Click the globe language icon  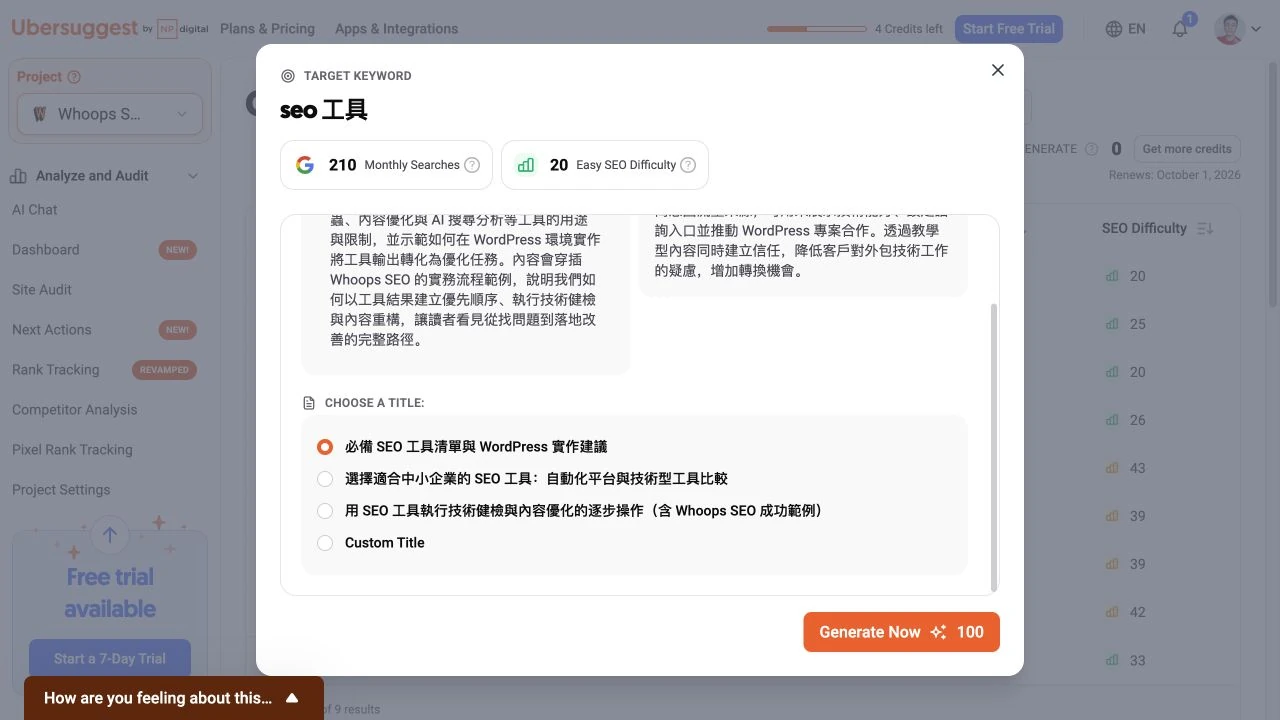(x=1113, y=29)
